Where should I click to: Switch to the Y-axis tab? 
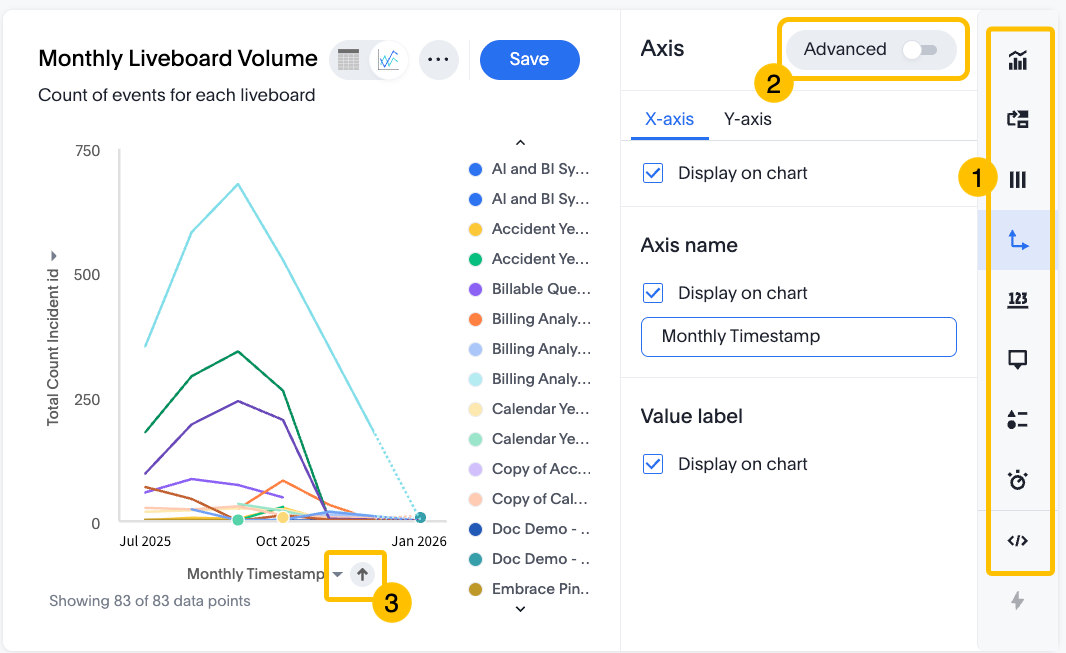747,117
